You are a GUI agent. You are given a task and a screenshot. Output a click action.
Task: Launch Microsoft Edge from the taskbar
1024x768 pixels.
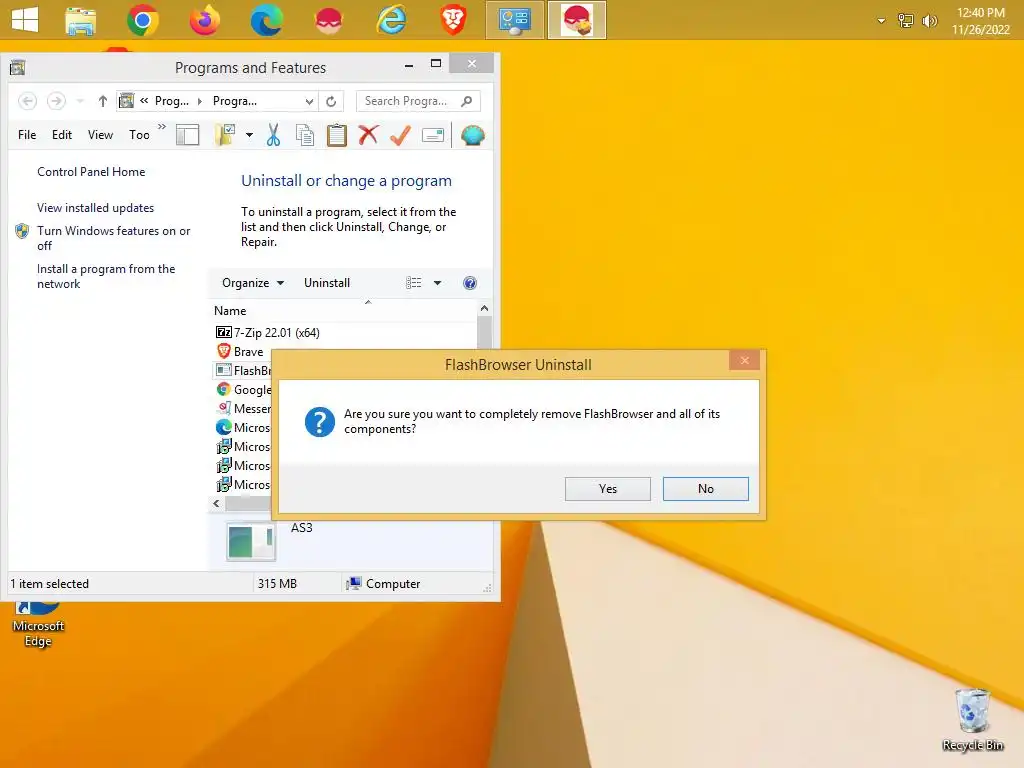tap(266, 20)
